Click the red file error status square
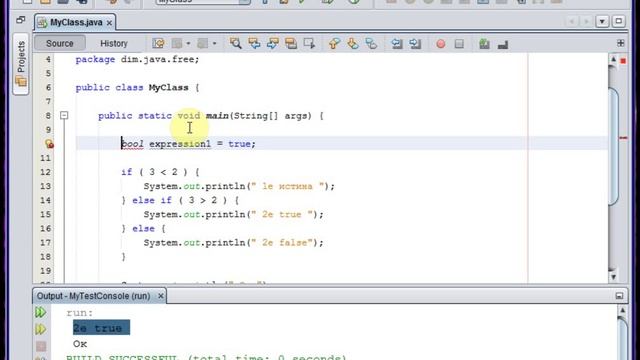Viewport: 640px width, 360px height. coord(623,61)
